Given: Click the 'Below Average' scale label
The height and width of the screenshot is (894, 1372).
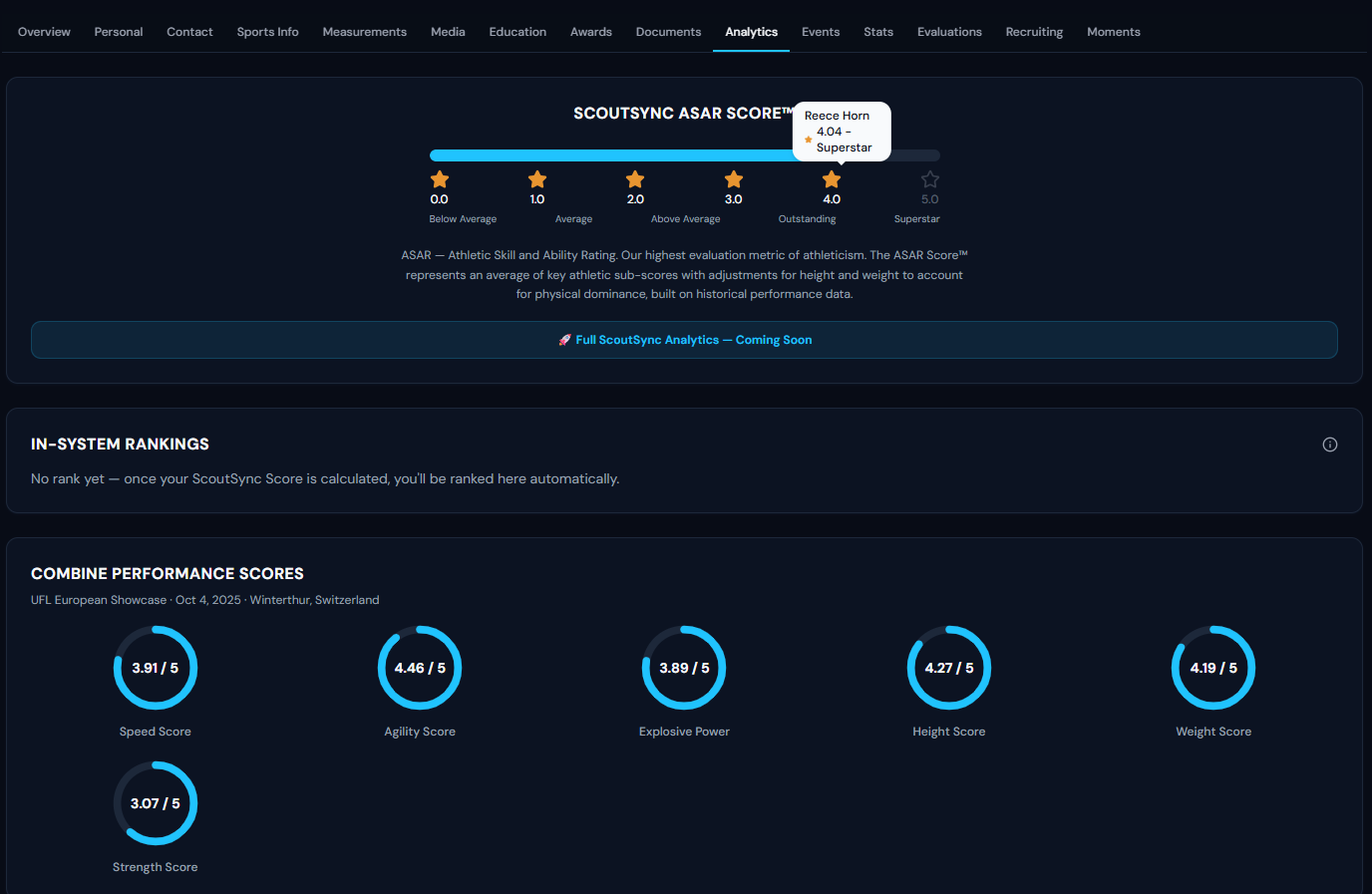Looking at the screenshot, I should [x=463, y=219].
